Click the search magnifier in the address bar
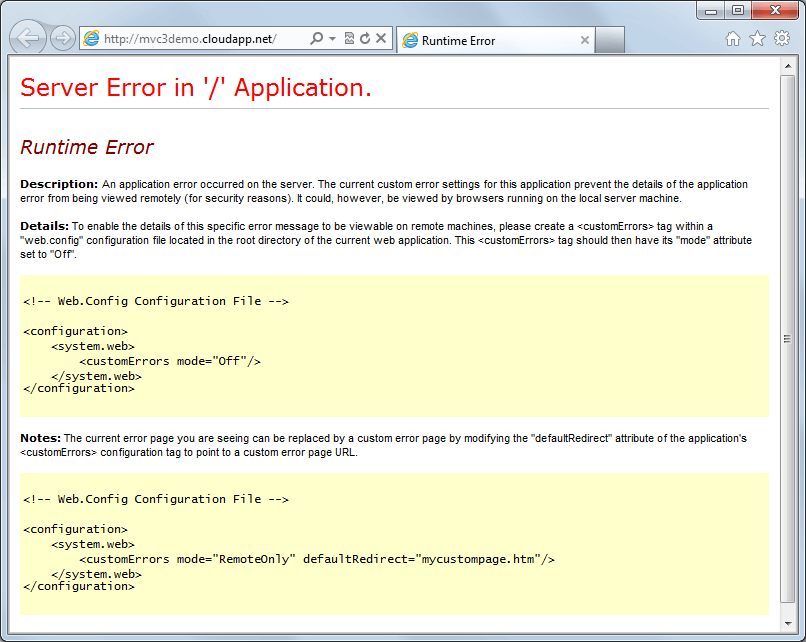 tap(314, 37)
